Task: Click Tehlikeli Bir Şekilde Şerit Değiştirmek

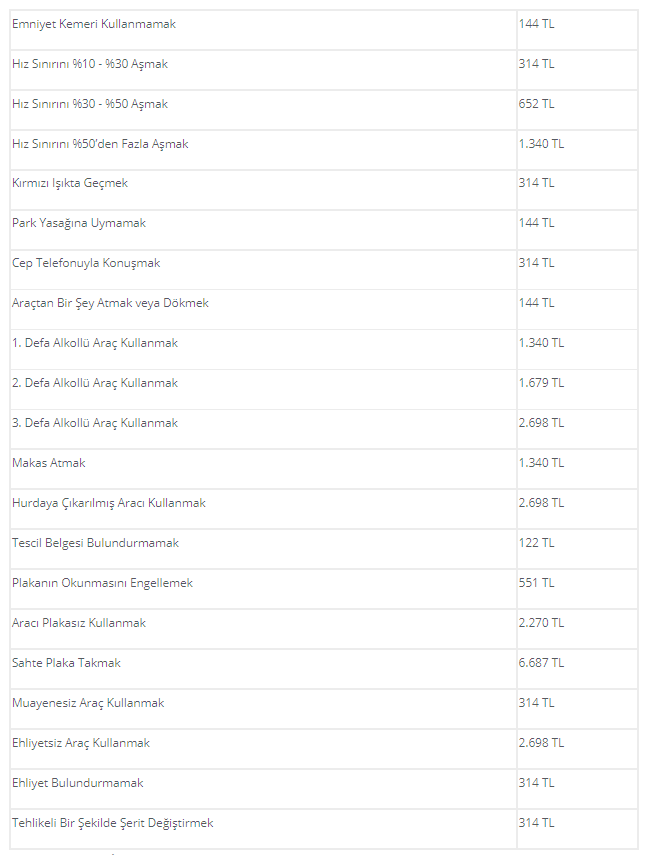Action: tap(112, 823)
